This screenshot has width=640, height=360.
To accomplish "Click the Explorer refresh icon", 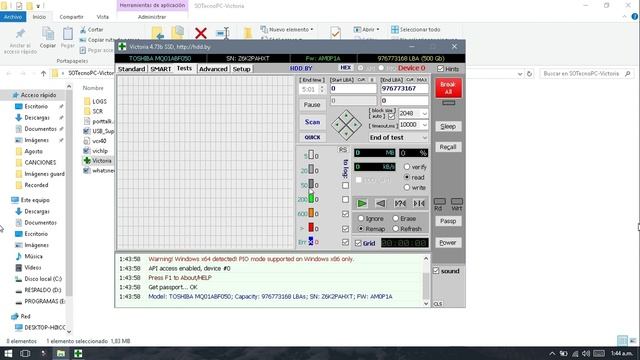I will tap(529, 74).
